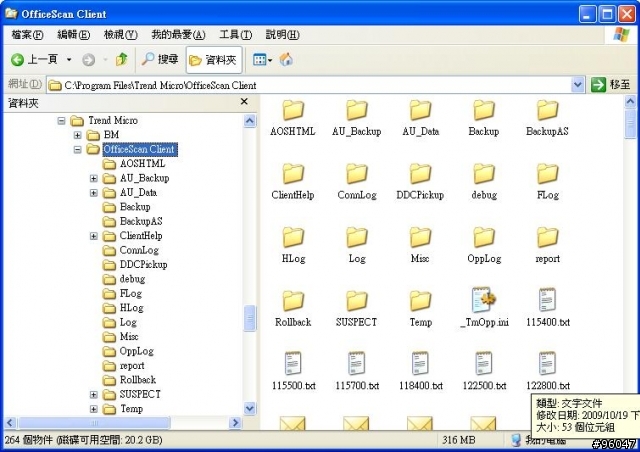The width and height of the screenshot is (640, 452).
Task: Click the folder tree vertical scrollbar thumb
Action: click(250, 318)
